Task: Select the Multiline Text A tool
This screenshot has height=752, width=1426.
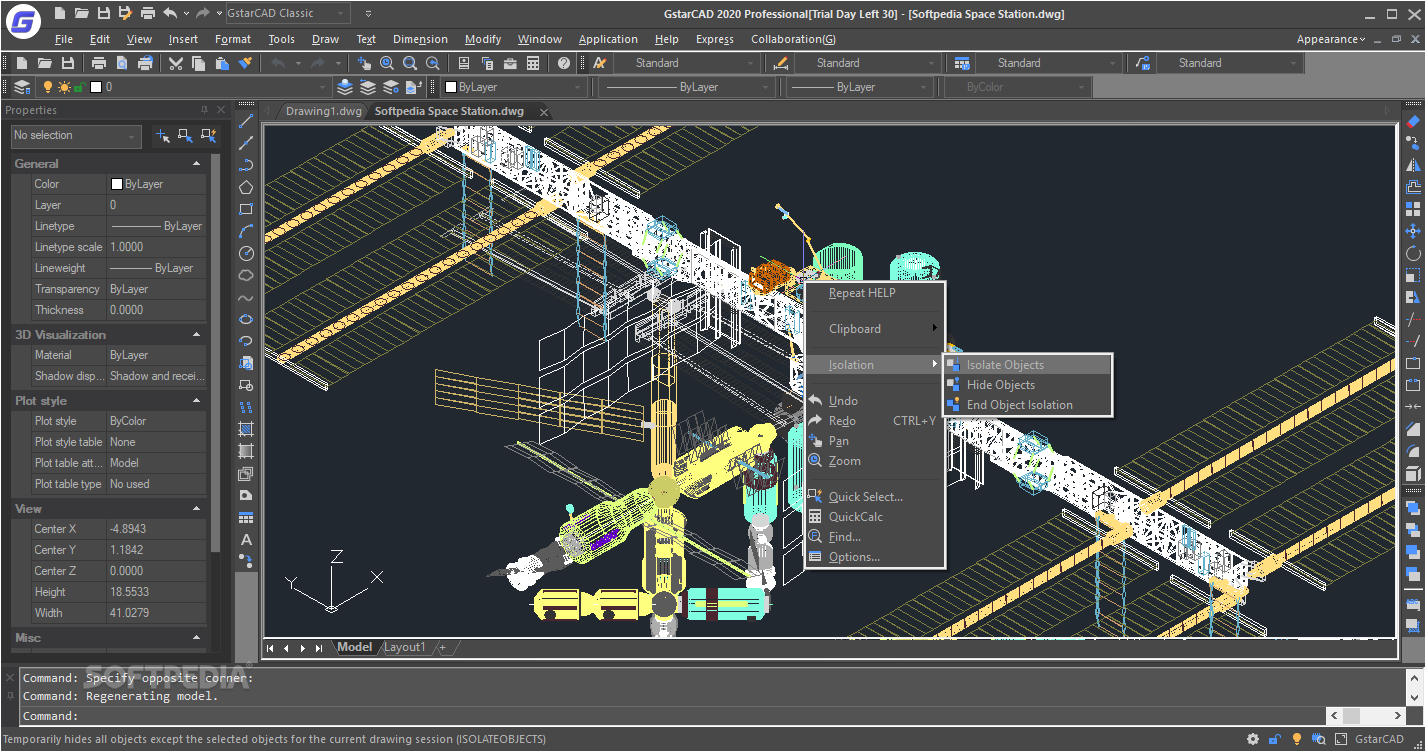Action: click(246, 539)
